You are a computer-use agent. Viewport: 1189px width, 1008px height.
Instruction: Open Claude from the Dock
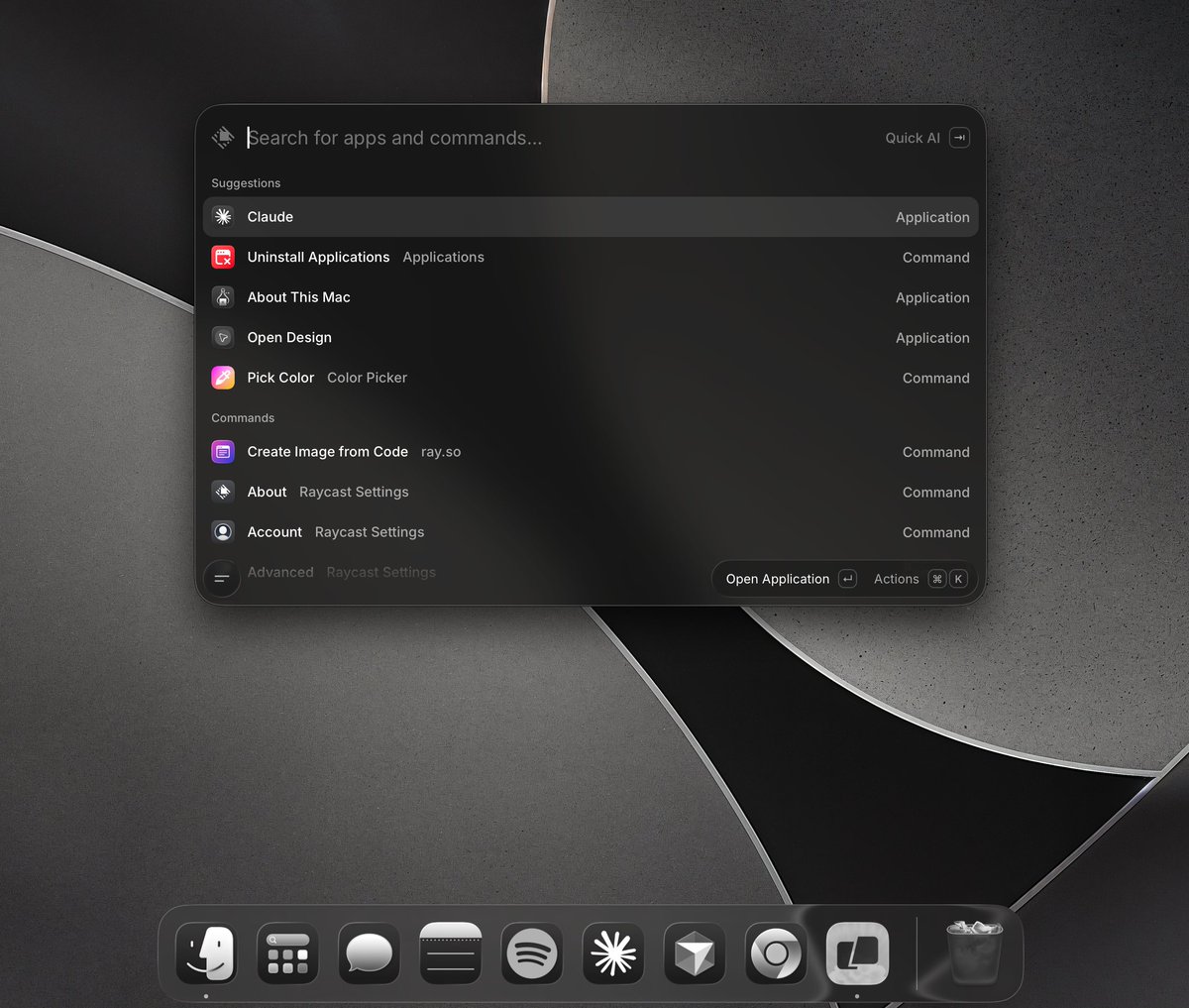[x=613, y=953]
